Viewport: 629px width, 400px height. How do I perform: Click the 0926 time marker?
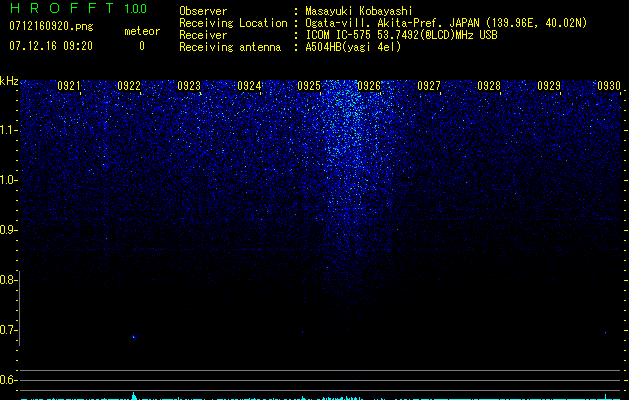[369, 85]
